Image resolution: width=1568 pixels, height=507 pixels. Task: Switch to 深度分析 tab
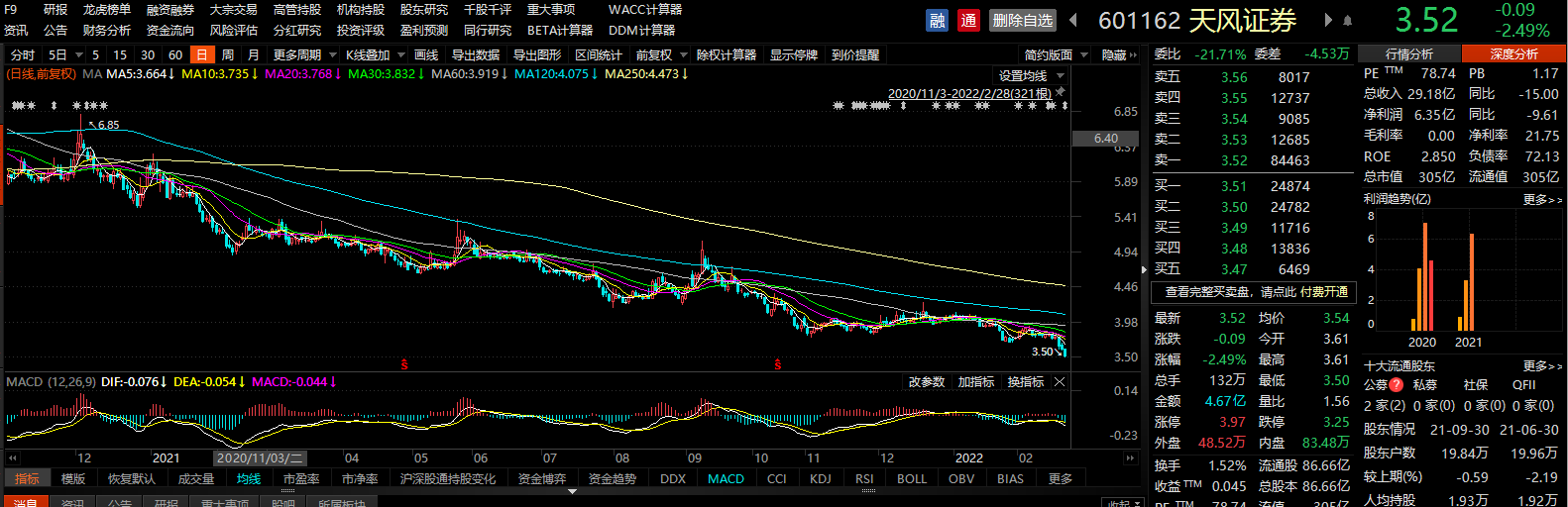pos(1513,54)
